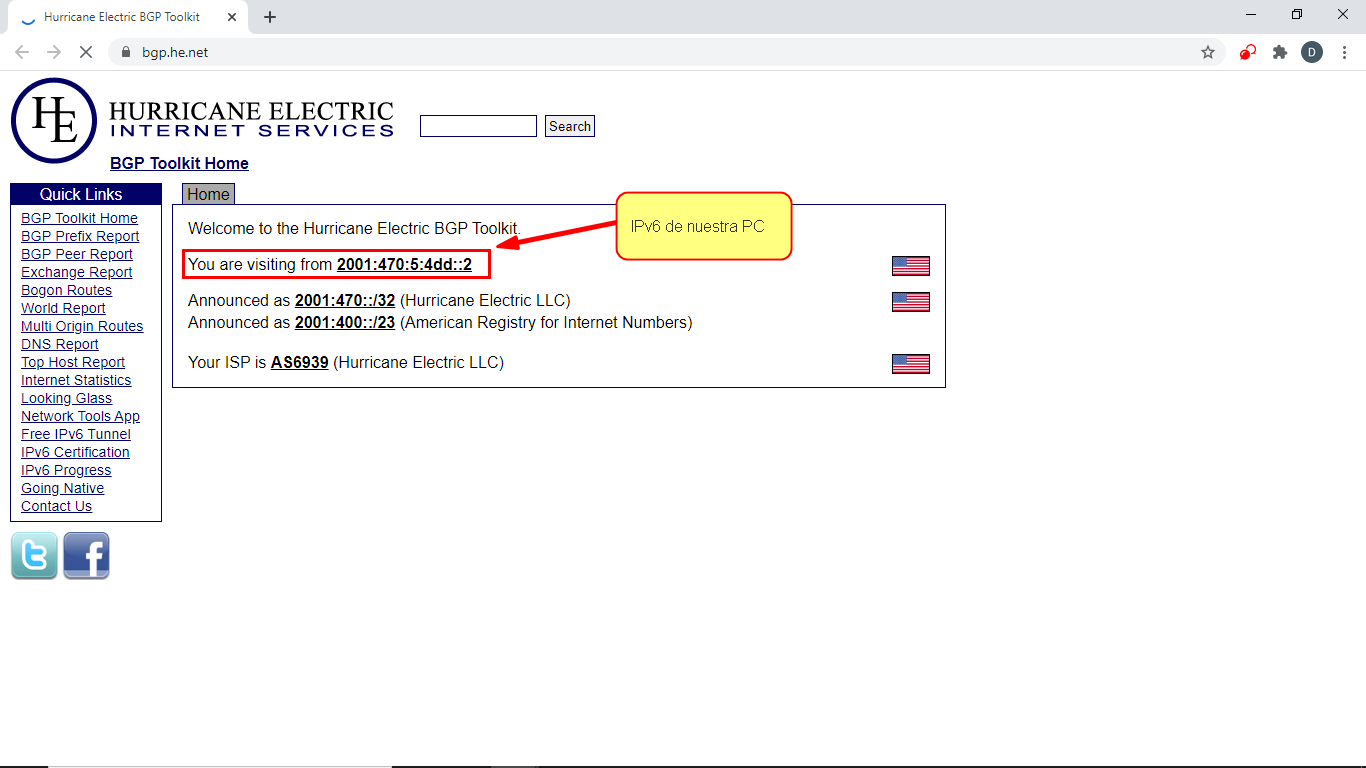1366x768 pixels.
Task: Select the Home tab
Action: pyautogui.click(x=208, y=194)
